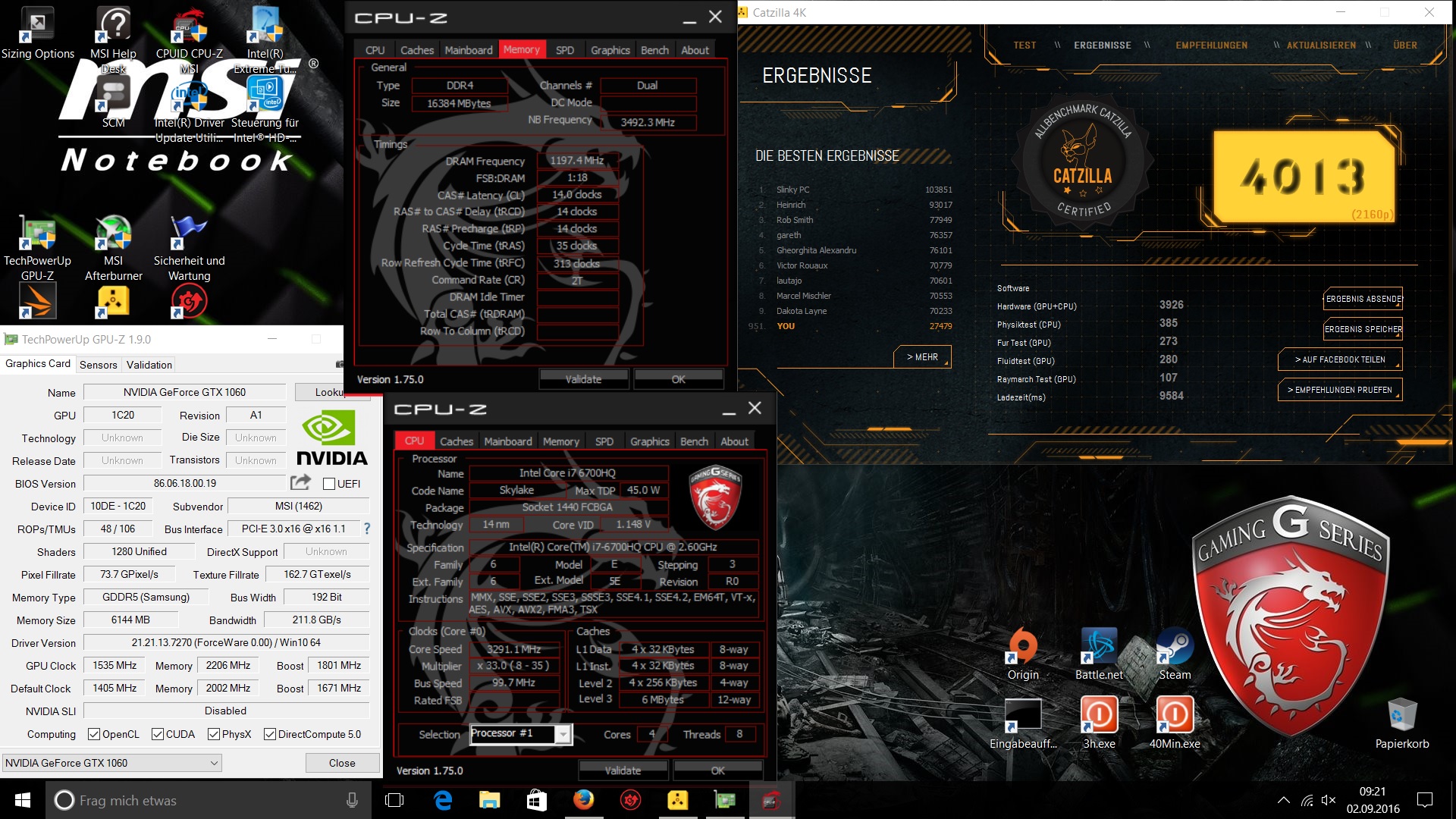Open the Windows Store taskbar icon
The image size is (1456, 819).
click(x=536, y=800)
